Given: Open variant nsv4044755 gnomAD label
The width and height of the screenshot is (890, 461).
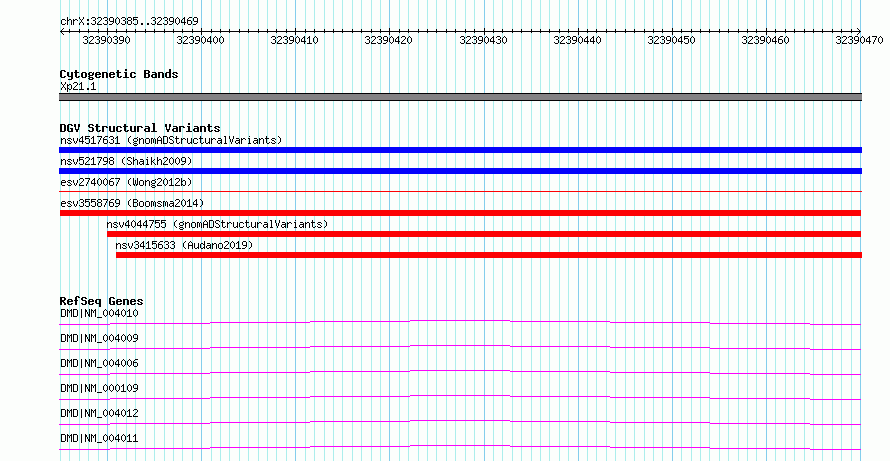Looking at the screenshot, I should (217, 224).
